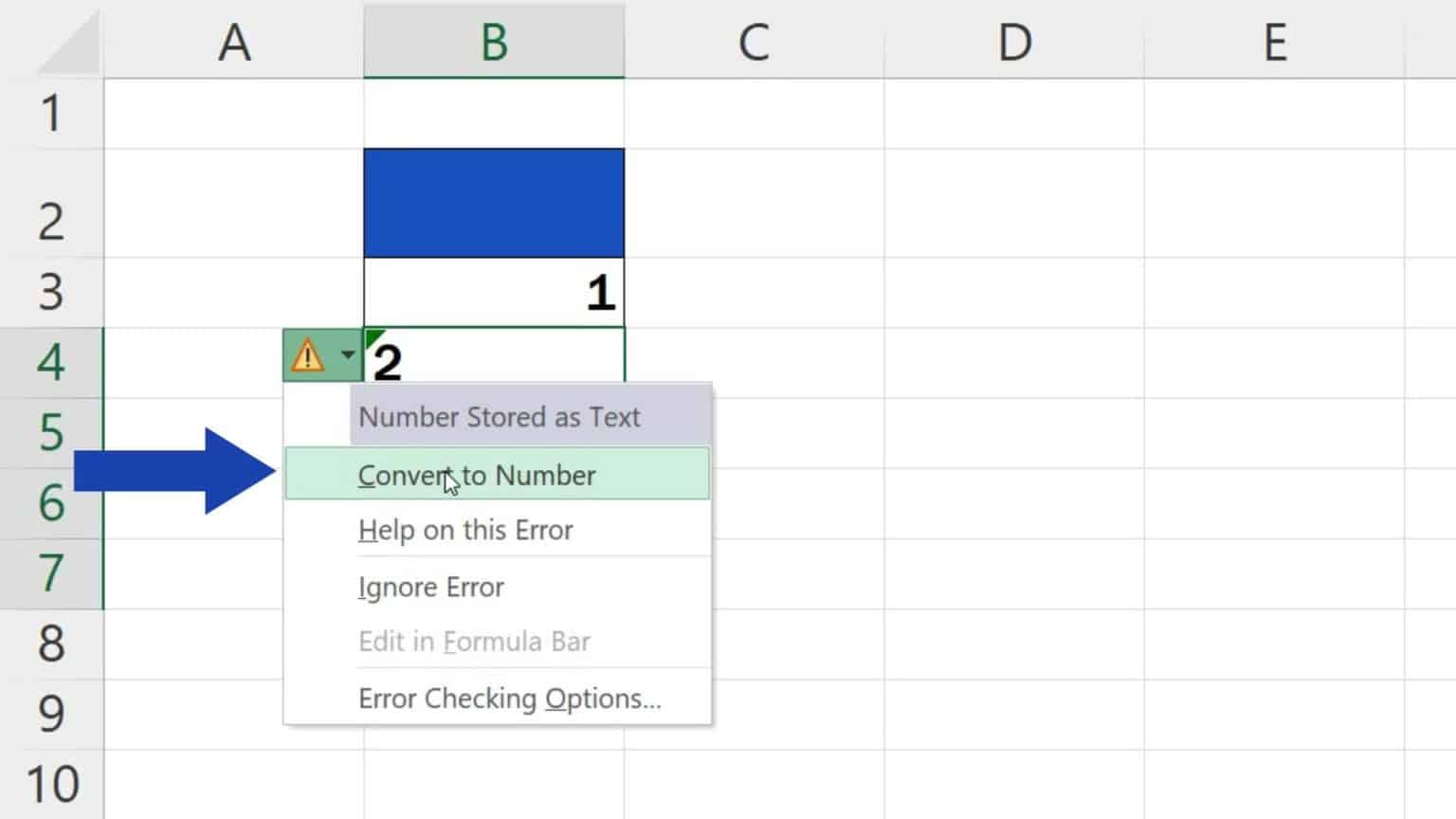Select row 8 header

[x=51, y=644]
